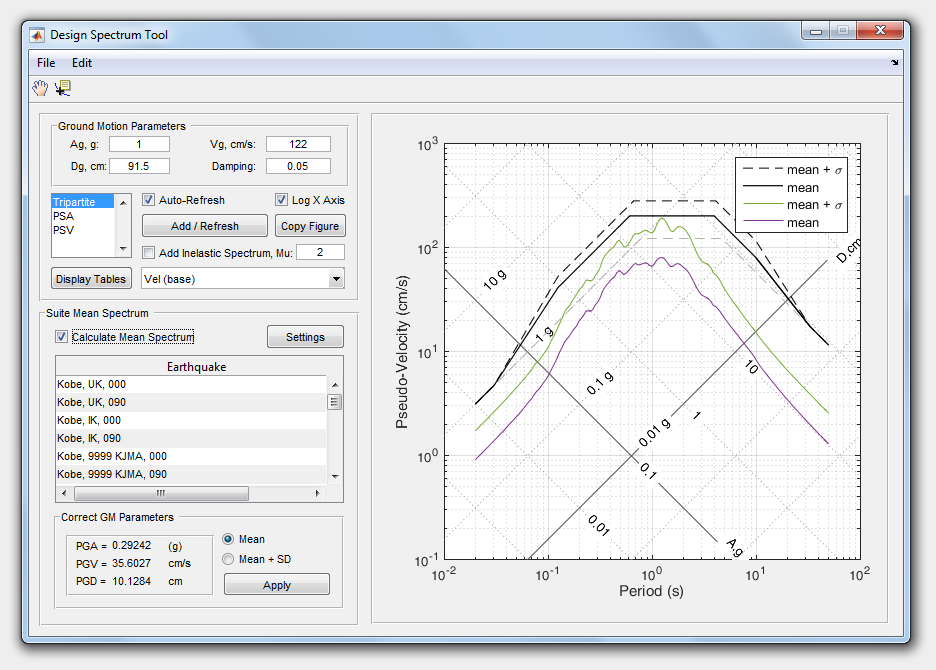Disable the Auto-Refresh checkbox

149,200
